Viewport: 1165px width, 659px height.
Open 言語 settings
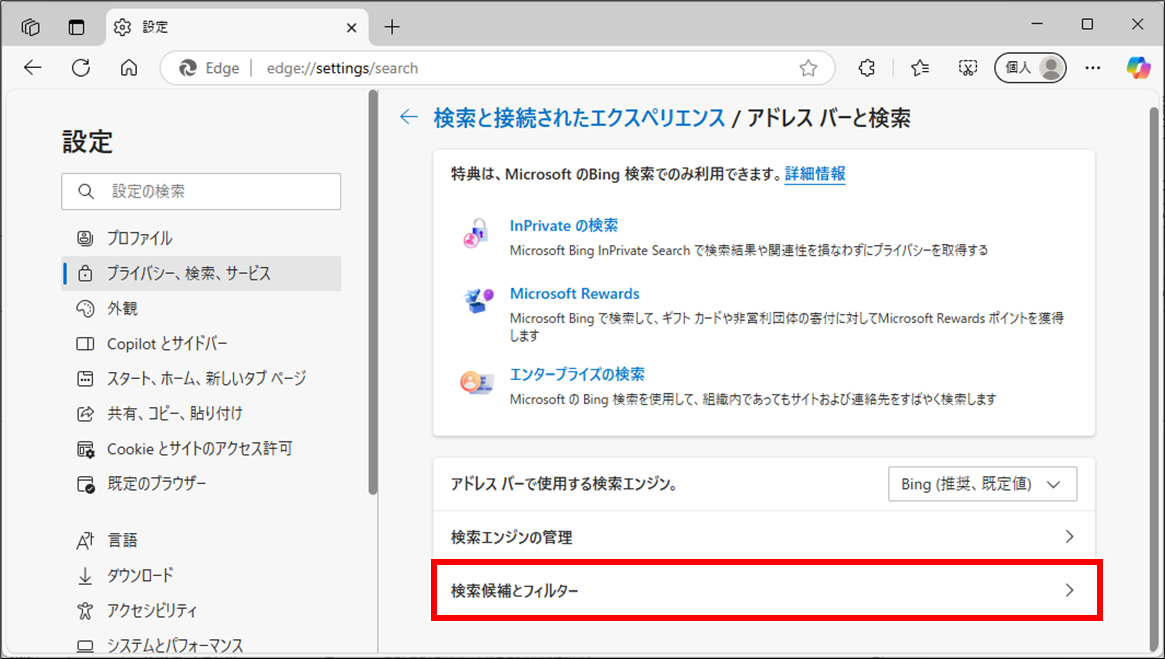tap(201, 540)
